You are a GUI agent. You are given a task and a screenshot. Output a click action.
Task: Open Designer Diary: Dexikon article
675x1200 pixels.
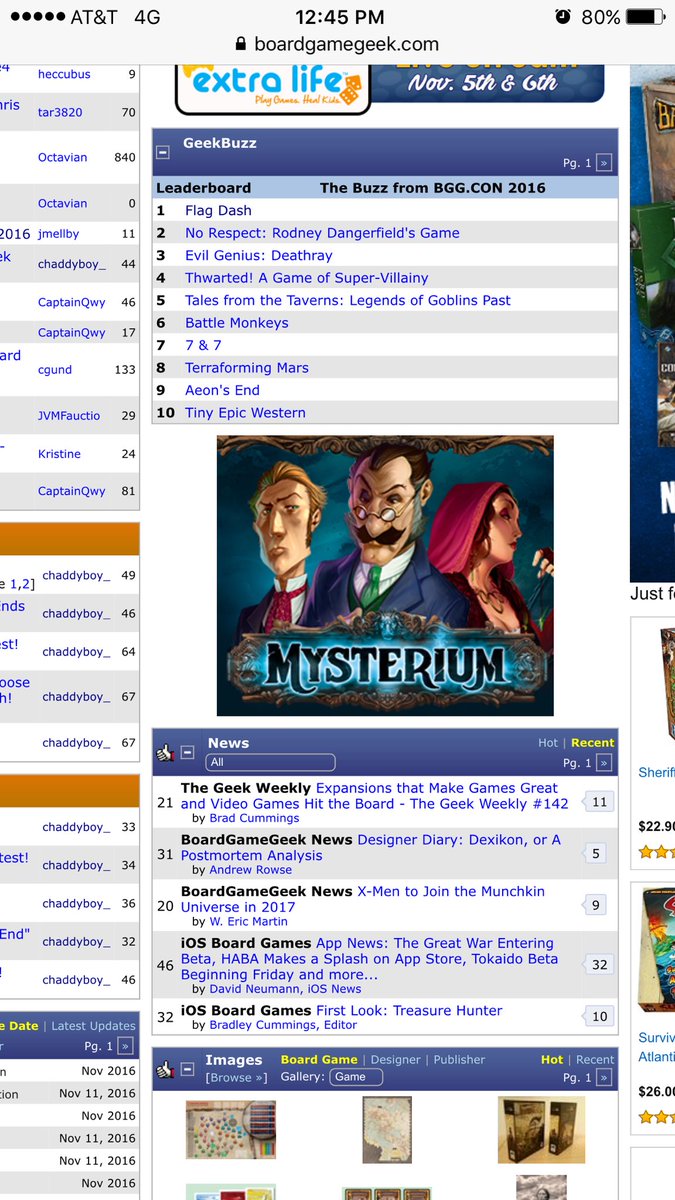pyautogui.click(x=371, y=848)
